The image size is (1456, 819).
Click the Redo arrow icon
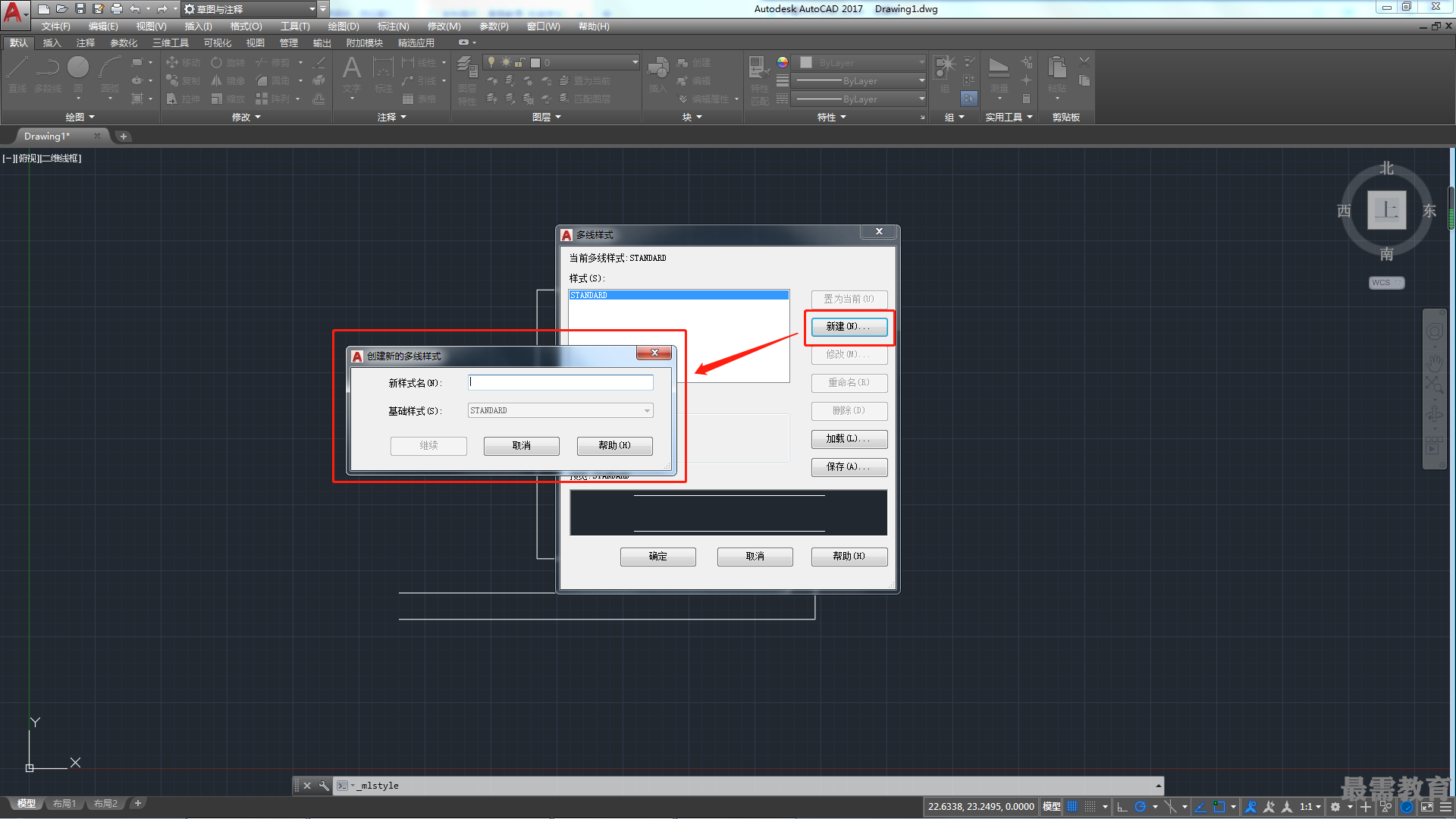click(x=162, y=9)
